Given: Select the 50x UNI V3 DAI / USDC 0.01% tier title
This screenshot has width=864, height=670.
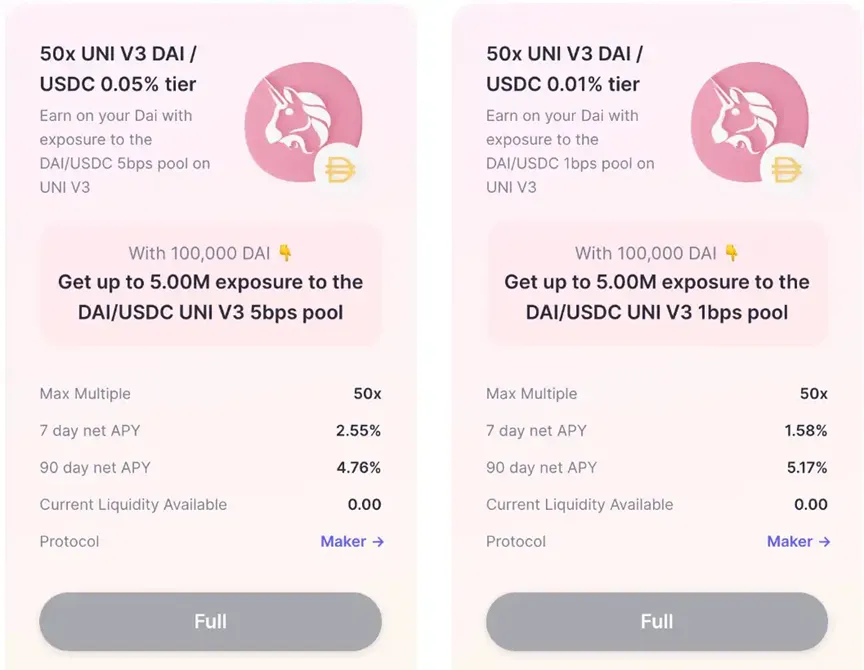Looking at the screenshot, I should coord(564,69).
